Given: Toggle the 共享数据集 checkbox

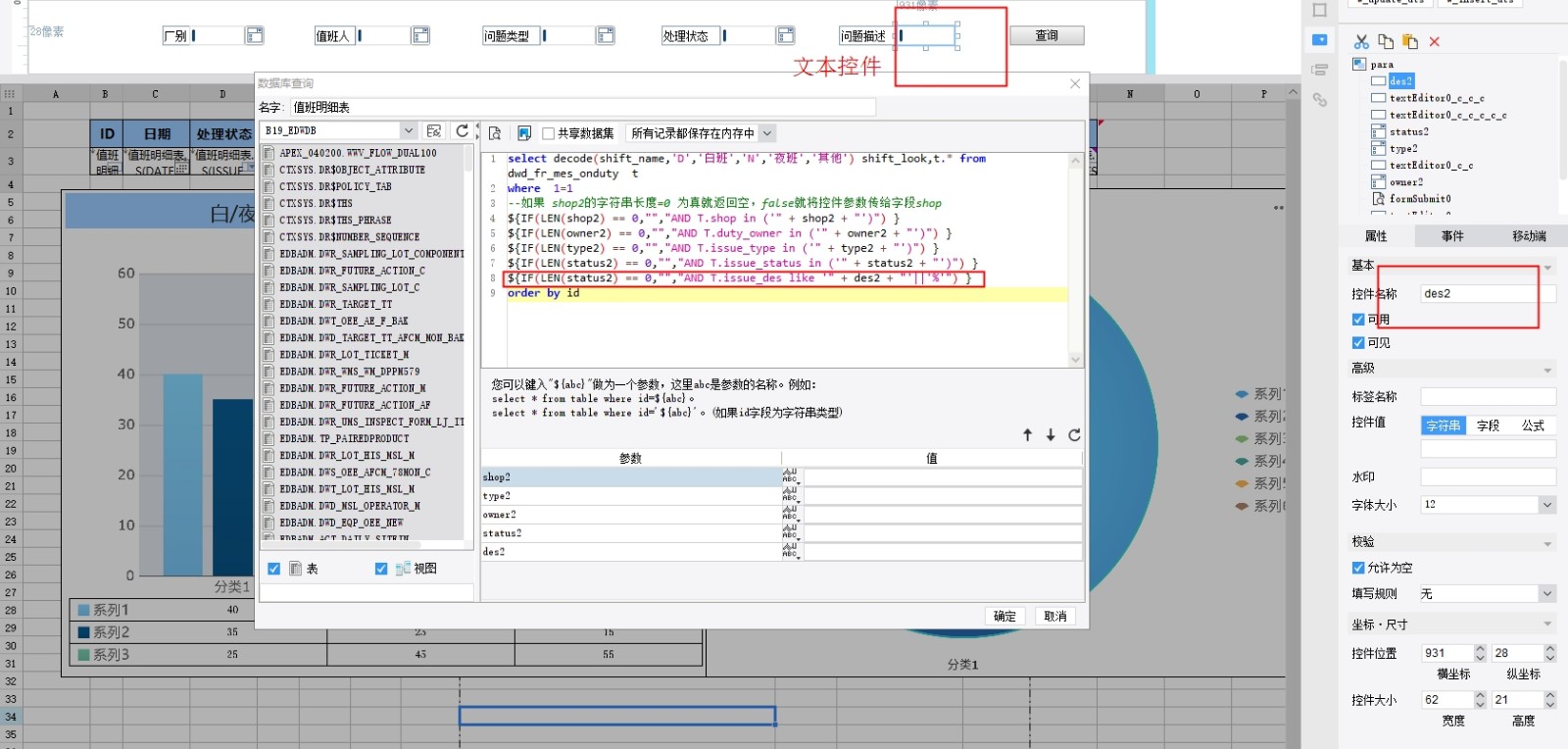Looking at the screenshot, I should click(x=549, y=133).
